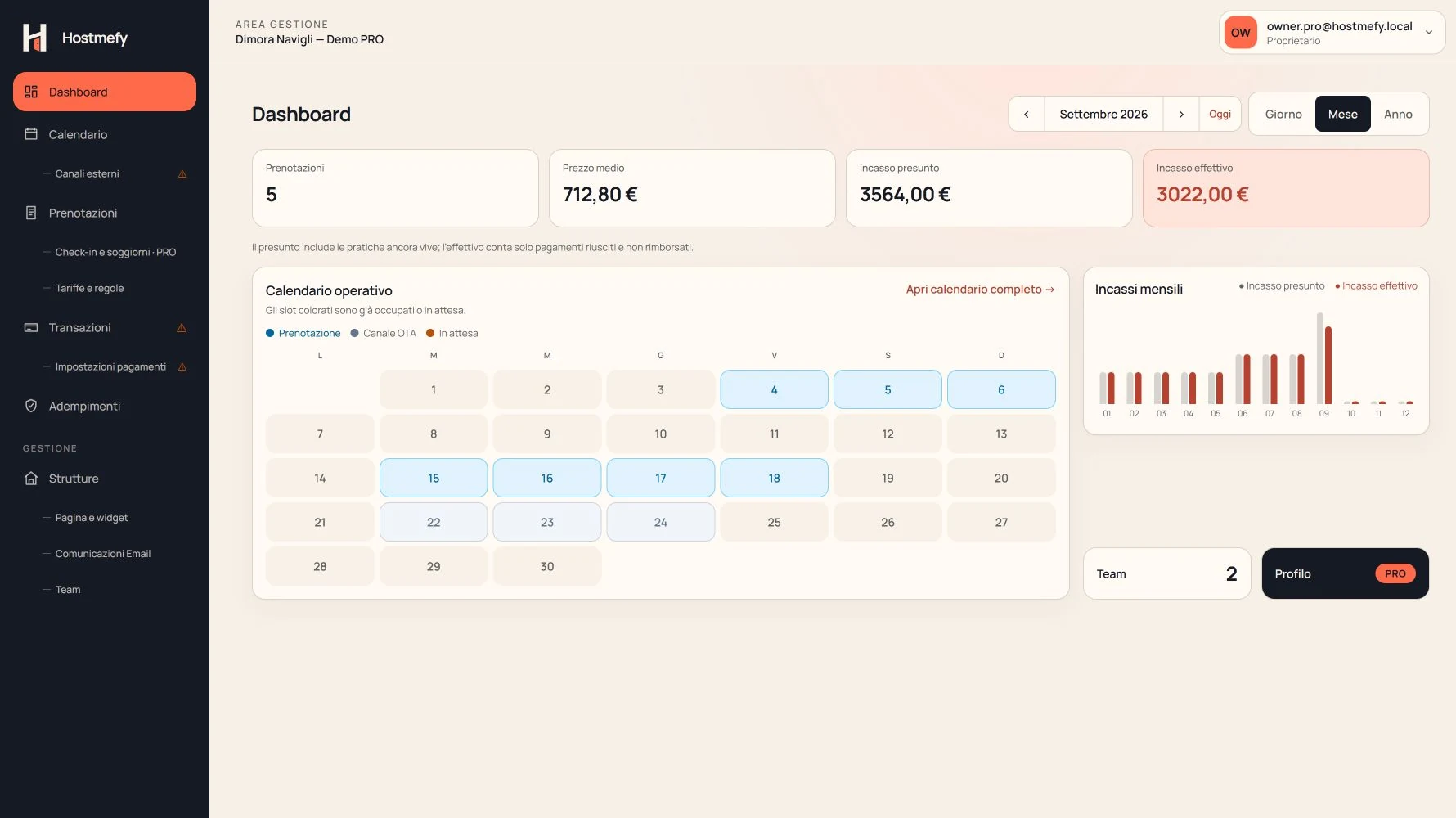Open the Settembre 2026 month picker
The width and height of the screenshot is (1456, 818).
click(1103, 115)
